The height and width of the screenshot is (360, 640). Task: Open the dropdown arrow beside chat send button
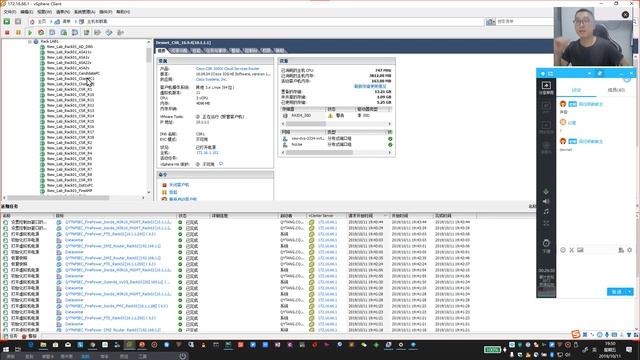[x=630, y=292]
